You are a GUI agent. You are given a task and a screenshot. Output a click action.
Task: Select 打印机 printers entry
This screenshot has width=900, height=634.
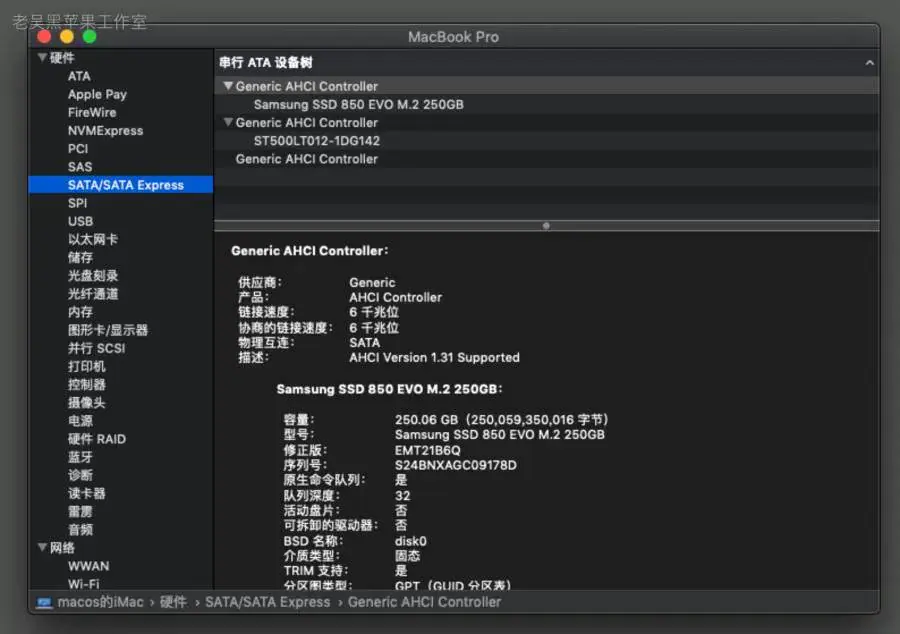pos(87,367)
